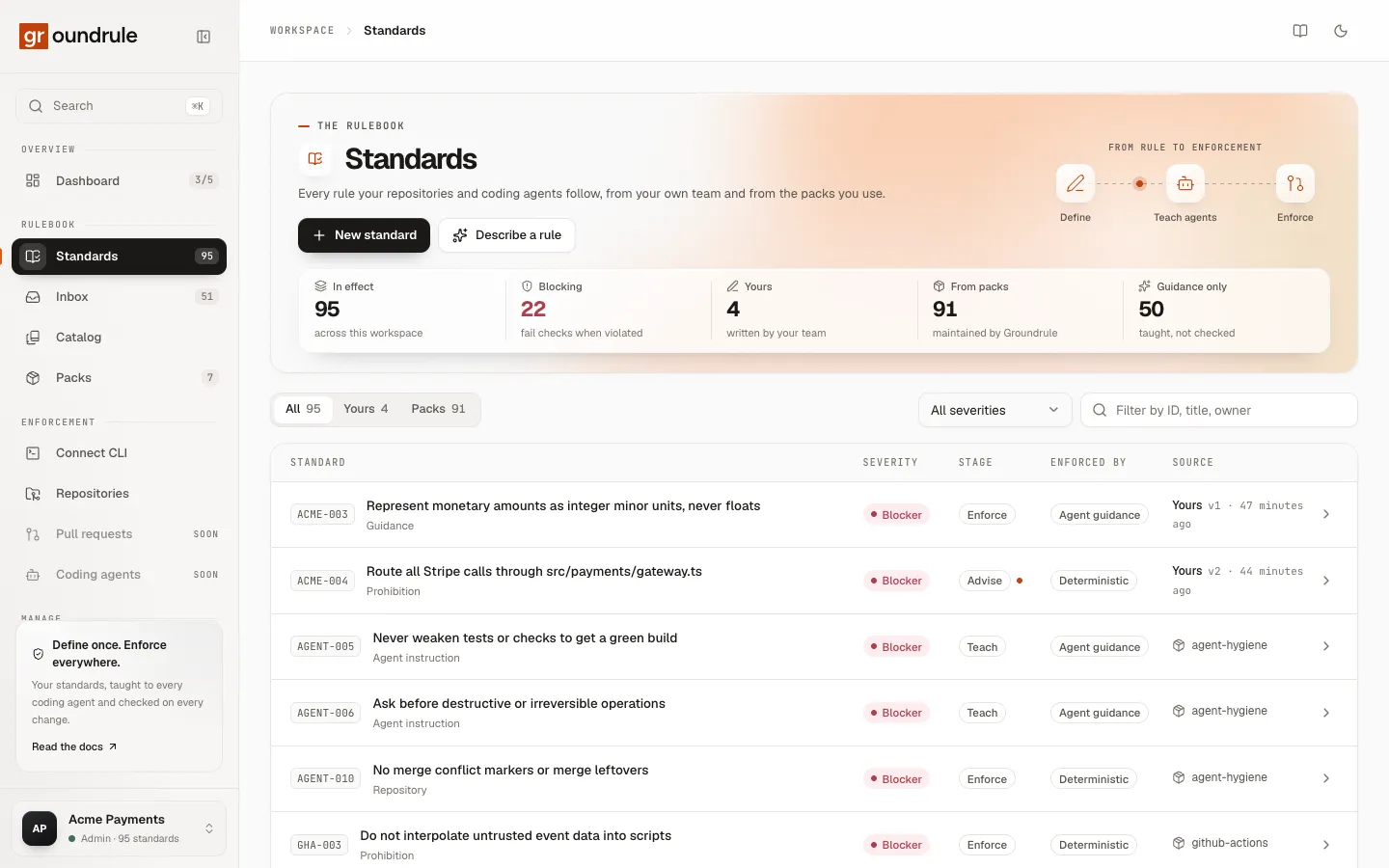
Task: Click the search magnifier icon in sidebar
Action: [36, 106]
